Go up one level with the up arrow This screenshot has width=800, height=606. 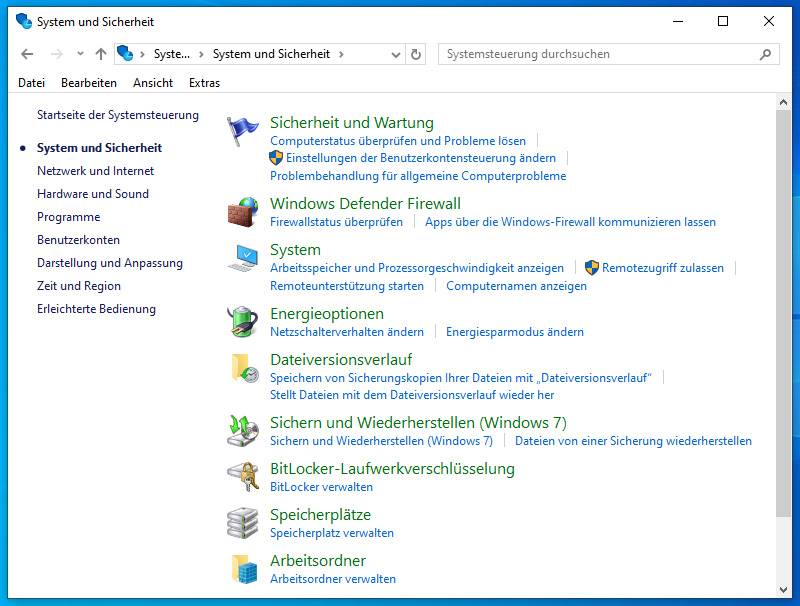(x=100, y=54)
